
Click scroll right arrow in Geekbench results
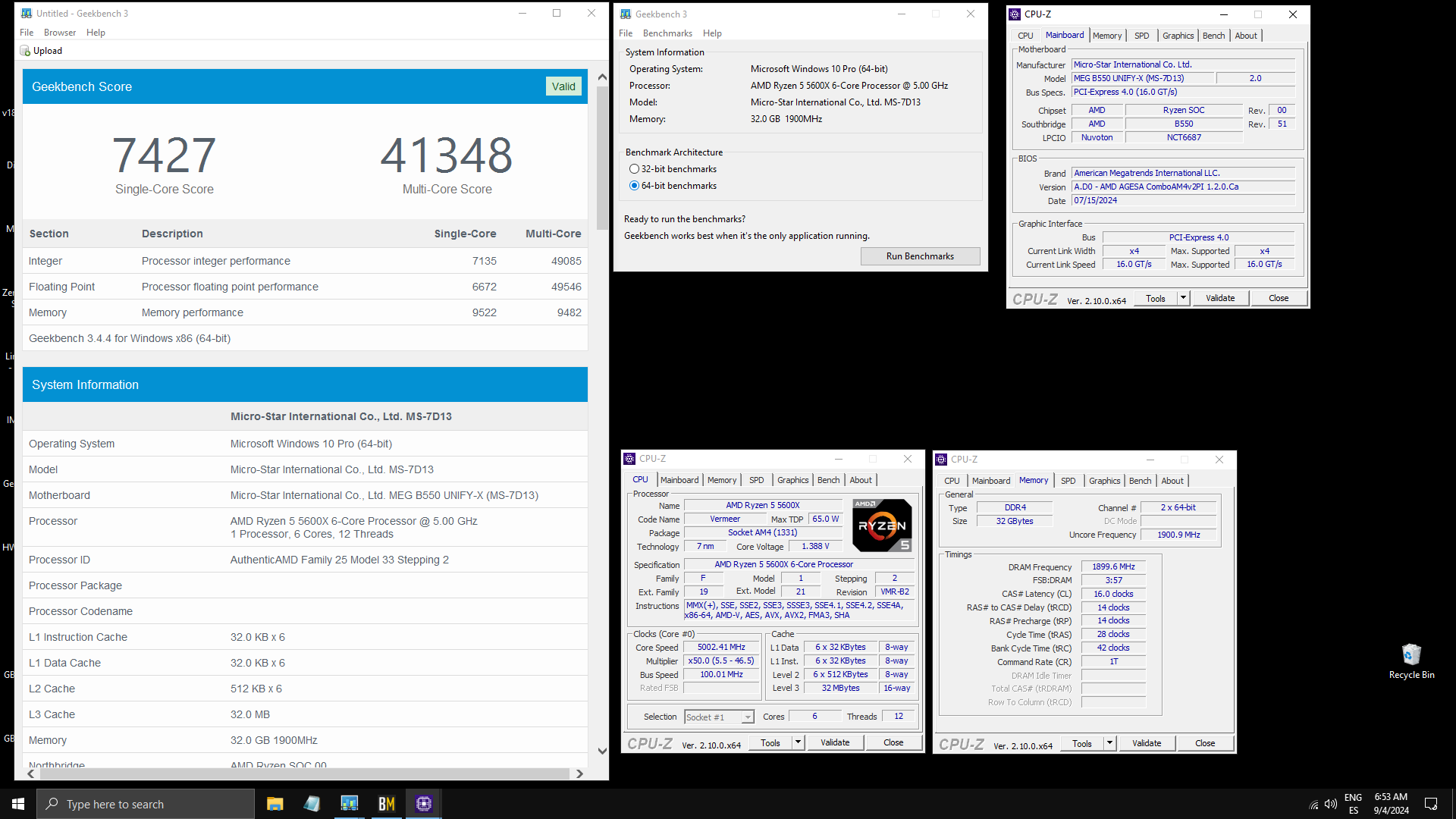point(580,773)
